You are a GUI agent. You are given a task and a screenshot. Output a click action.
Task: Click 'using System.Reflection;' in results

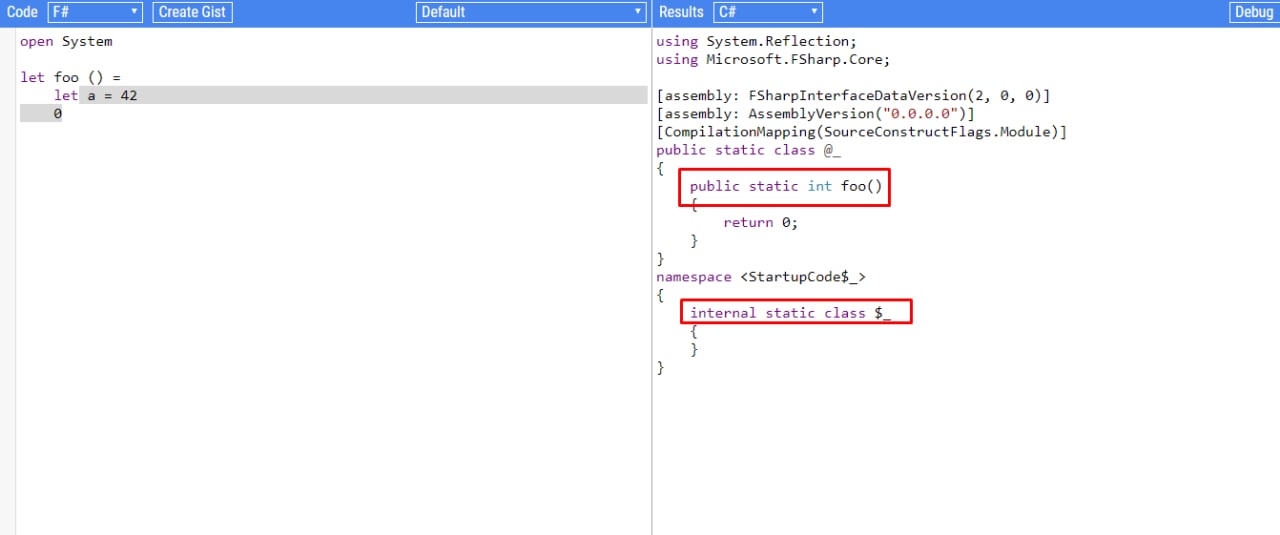[x=757, y=41]
